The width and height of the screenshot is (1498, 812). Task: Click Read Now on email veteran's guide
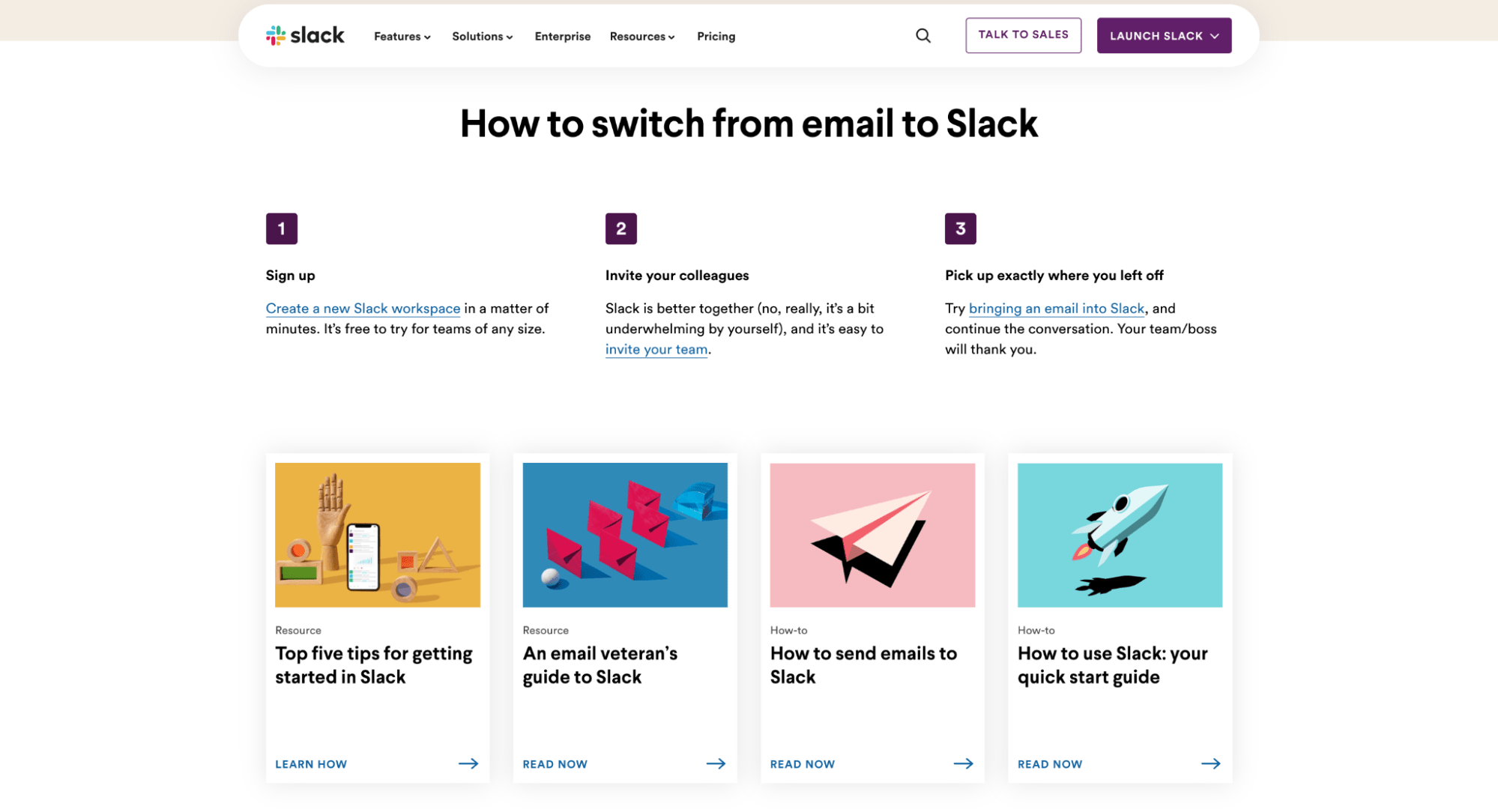coord(555,764)
